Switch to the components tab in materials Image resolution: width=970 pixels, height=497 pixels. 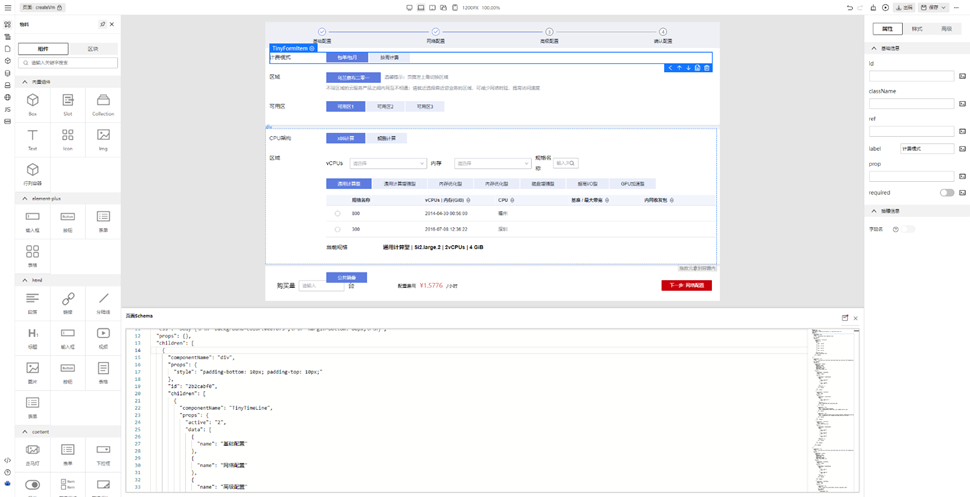pos(43,49)
